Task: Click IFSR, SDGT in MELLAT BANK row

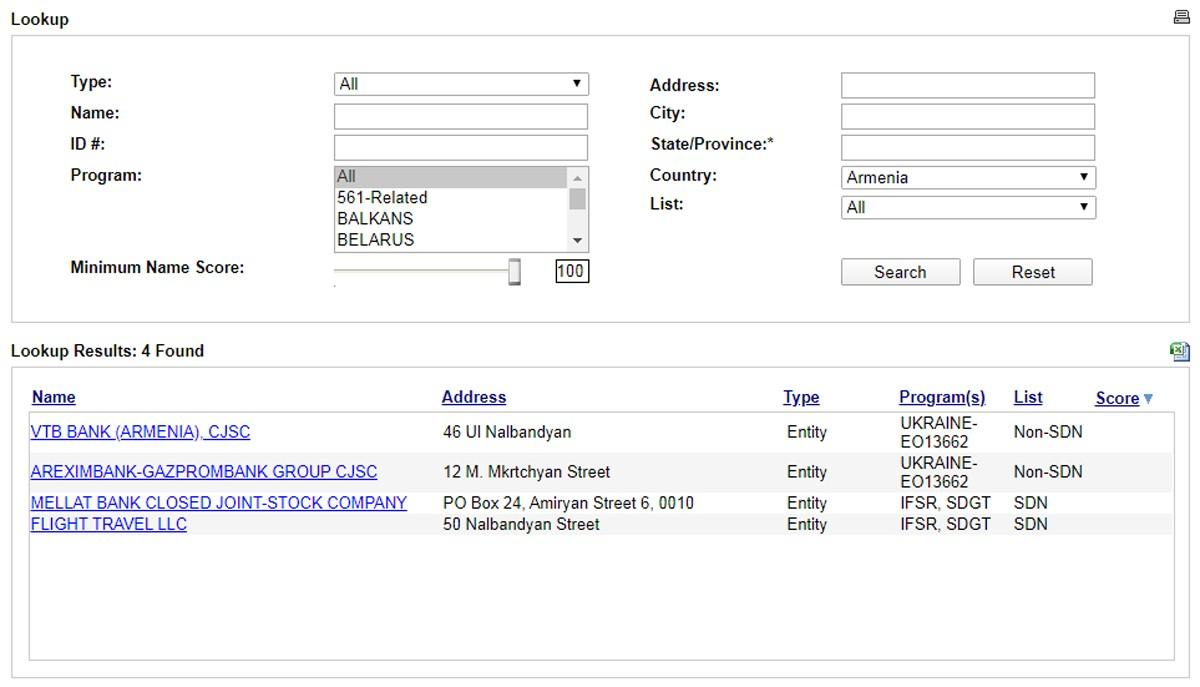Action: [x=945, y=503]
